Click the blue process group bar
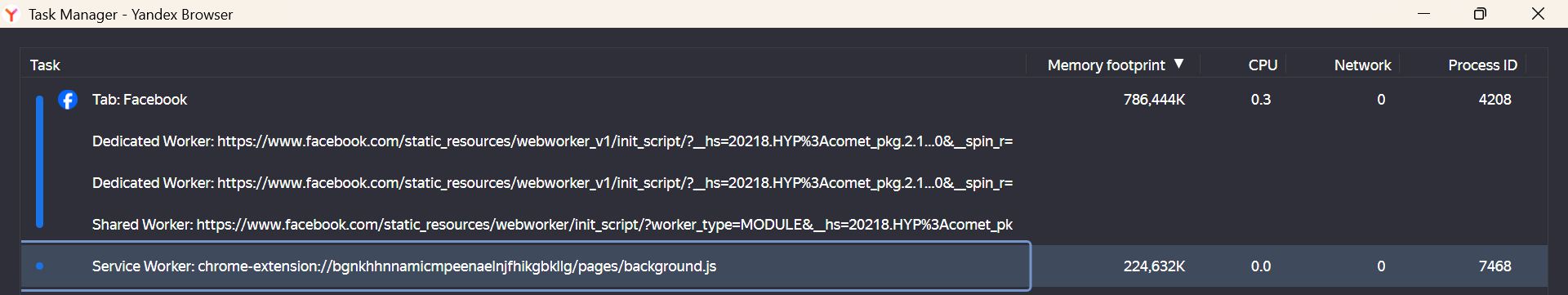The width and height of the screenshot is (1568, 295). click(39, 162)
